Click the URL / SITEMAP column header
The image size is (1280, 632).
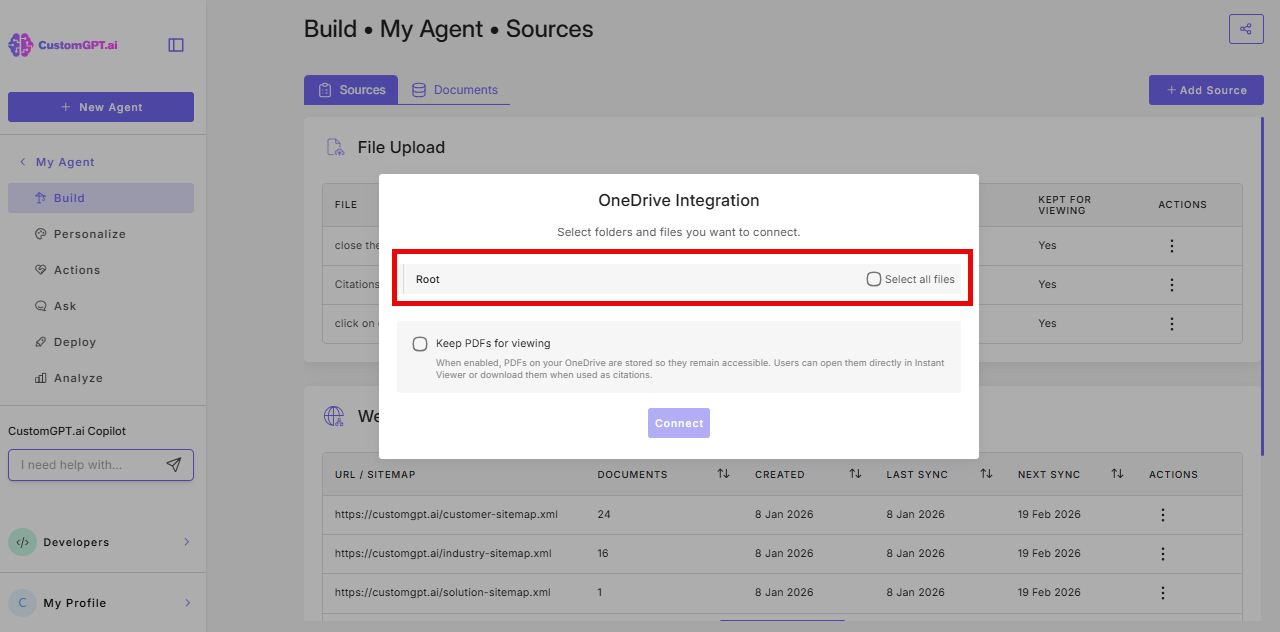(375, 474)
